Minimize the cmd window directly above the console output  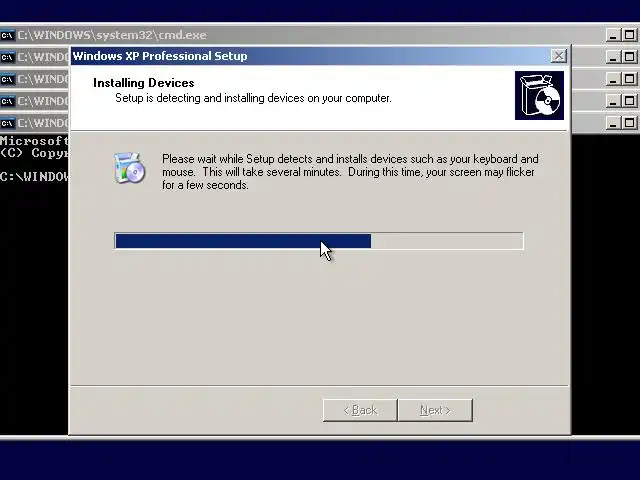[x=613, y=123]
